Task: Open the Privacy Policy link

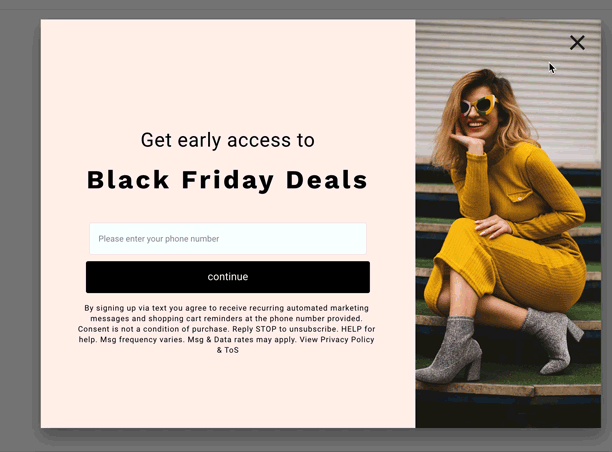Action: tap(347, 340)
